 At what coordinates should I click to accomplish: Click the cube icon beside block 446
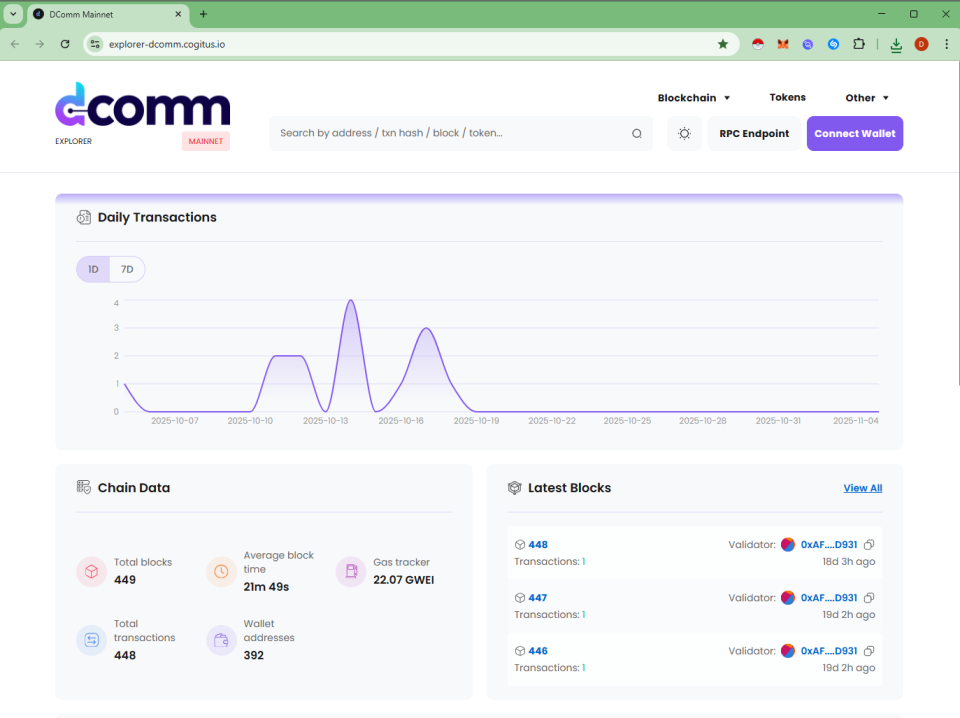[x=520, y=651]
